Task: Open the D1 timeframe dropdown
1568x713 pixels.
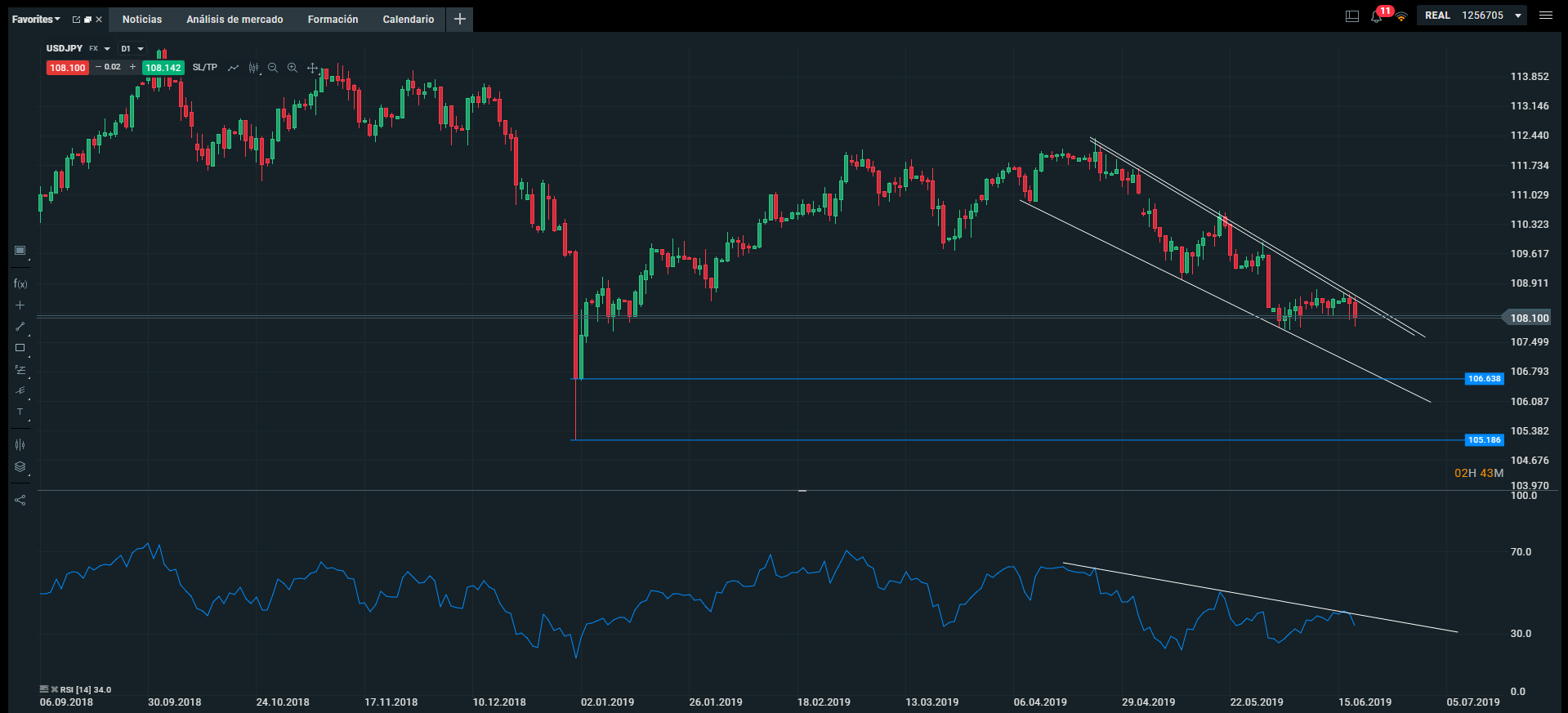Action: (132, 49)
